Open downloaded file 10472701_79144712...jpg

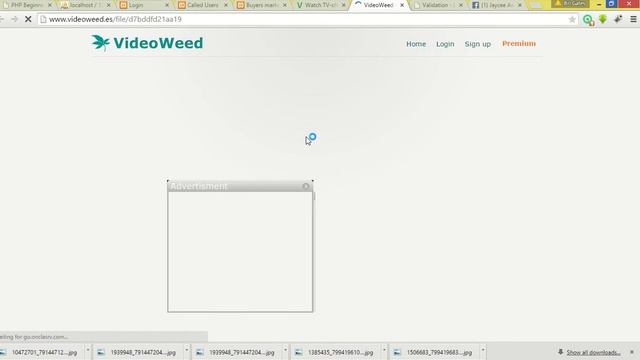click(x=44, y=352)
